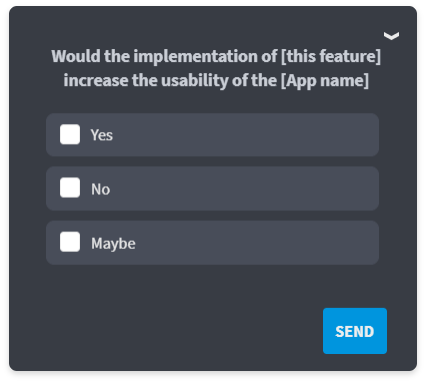Screen dimensions: 426x383
Task: Check the Yes checkbox
Action: click(70, 134)
